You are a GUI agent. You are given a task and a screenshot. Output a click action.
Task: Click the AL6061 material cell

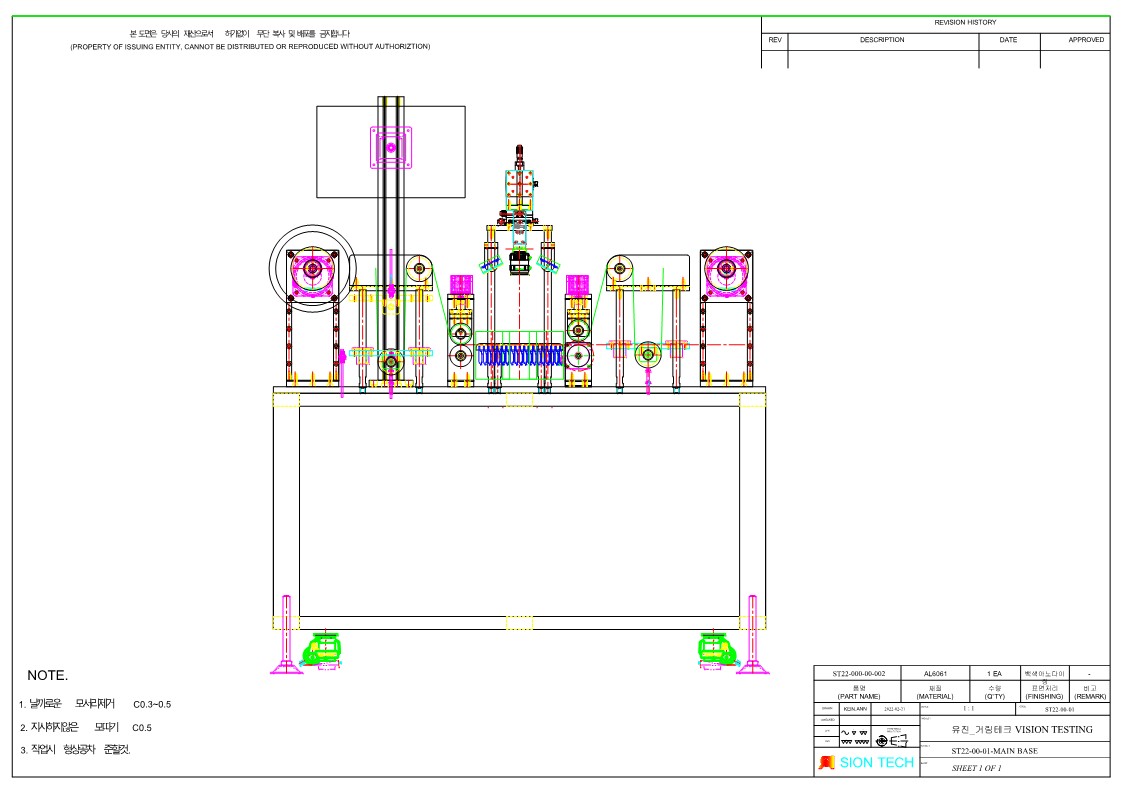pos(935,673)
